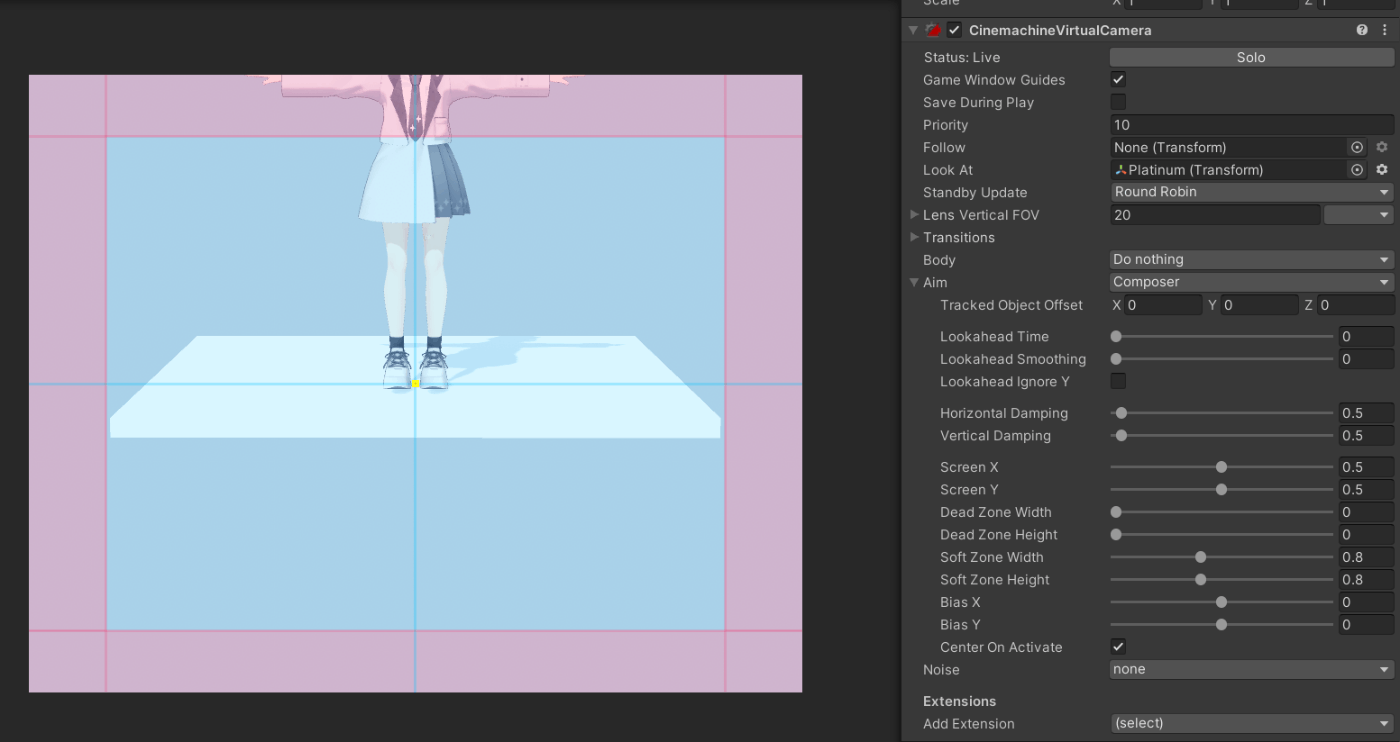Click the Horizontal Damping value field

click(x=1366, y=413)
